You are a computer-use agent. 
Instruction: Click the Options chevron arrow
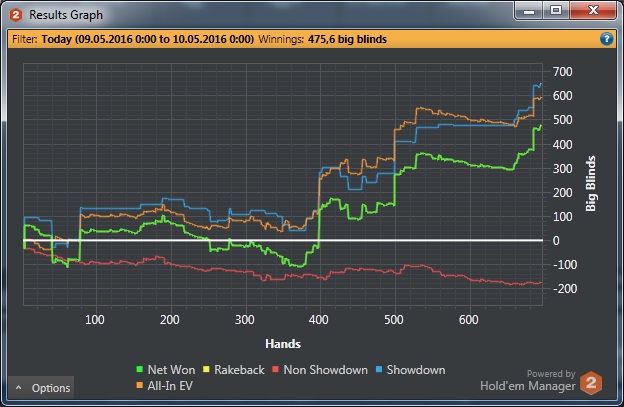pyautogui.click(x=19, y=387)
